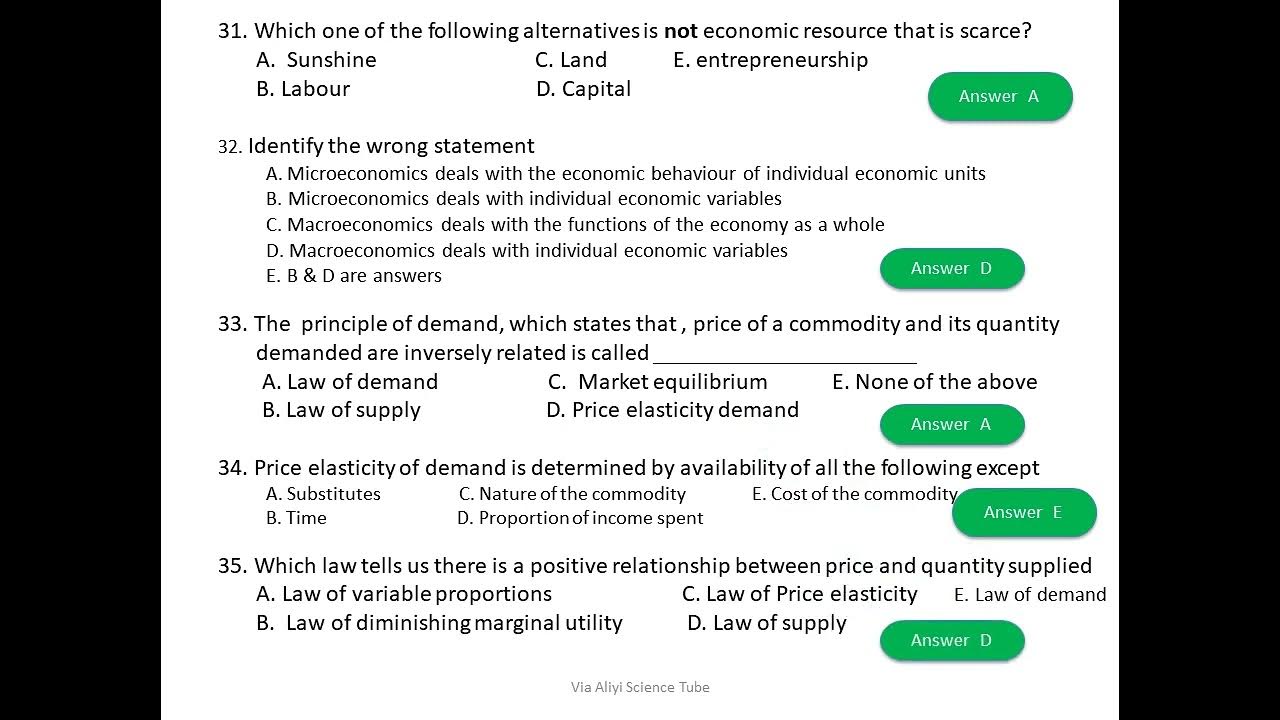Click the blank line in question 33
The width and height of the screenshot is (1280, 720).
pos(784,355)
